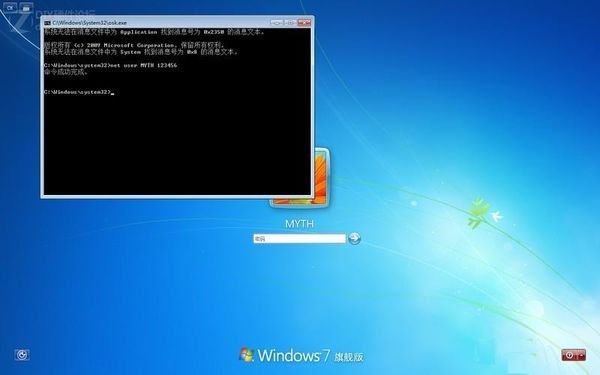
Task: Click the MYTH password input field
Action: [x=299, y=238]
